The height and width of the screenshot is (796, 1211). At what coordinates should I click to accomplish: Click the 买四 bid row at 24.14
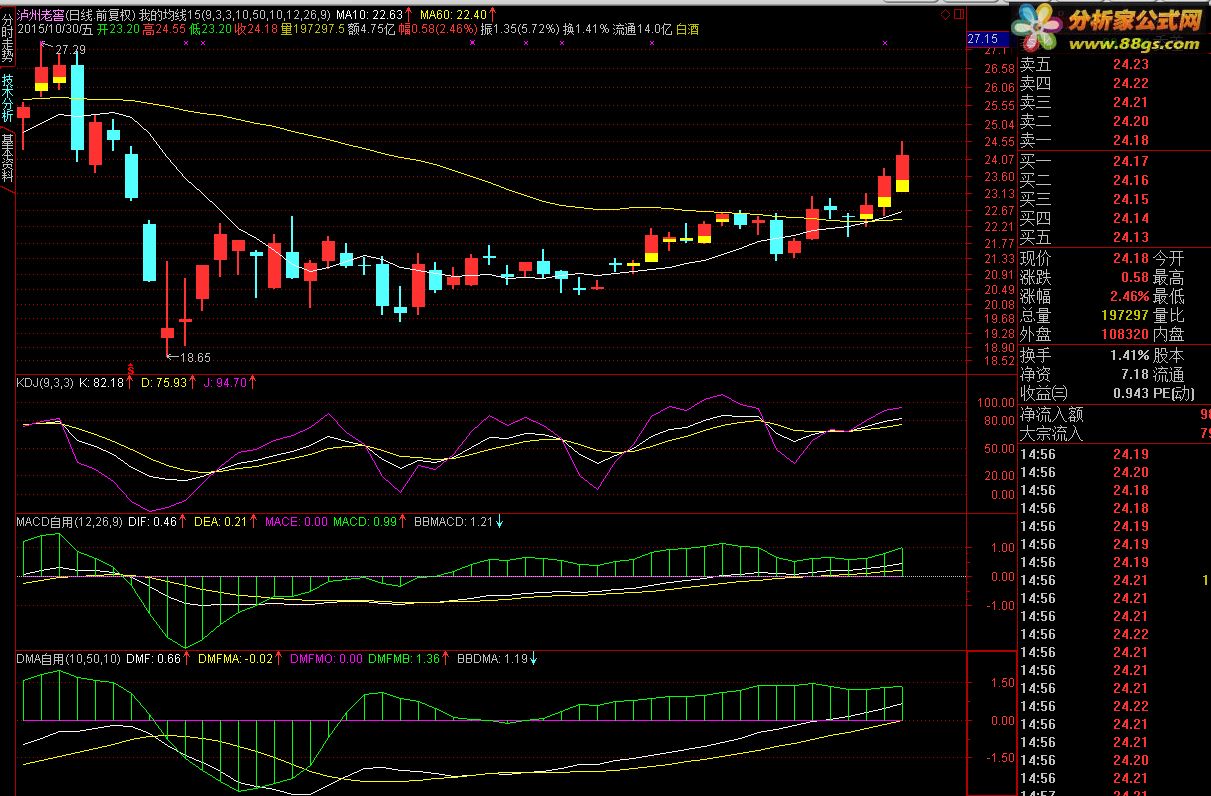click(x=1114, y=218)
